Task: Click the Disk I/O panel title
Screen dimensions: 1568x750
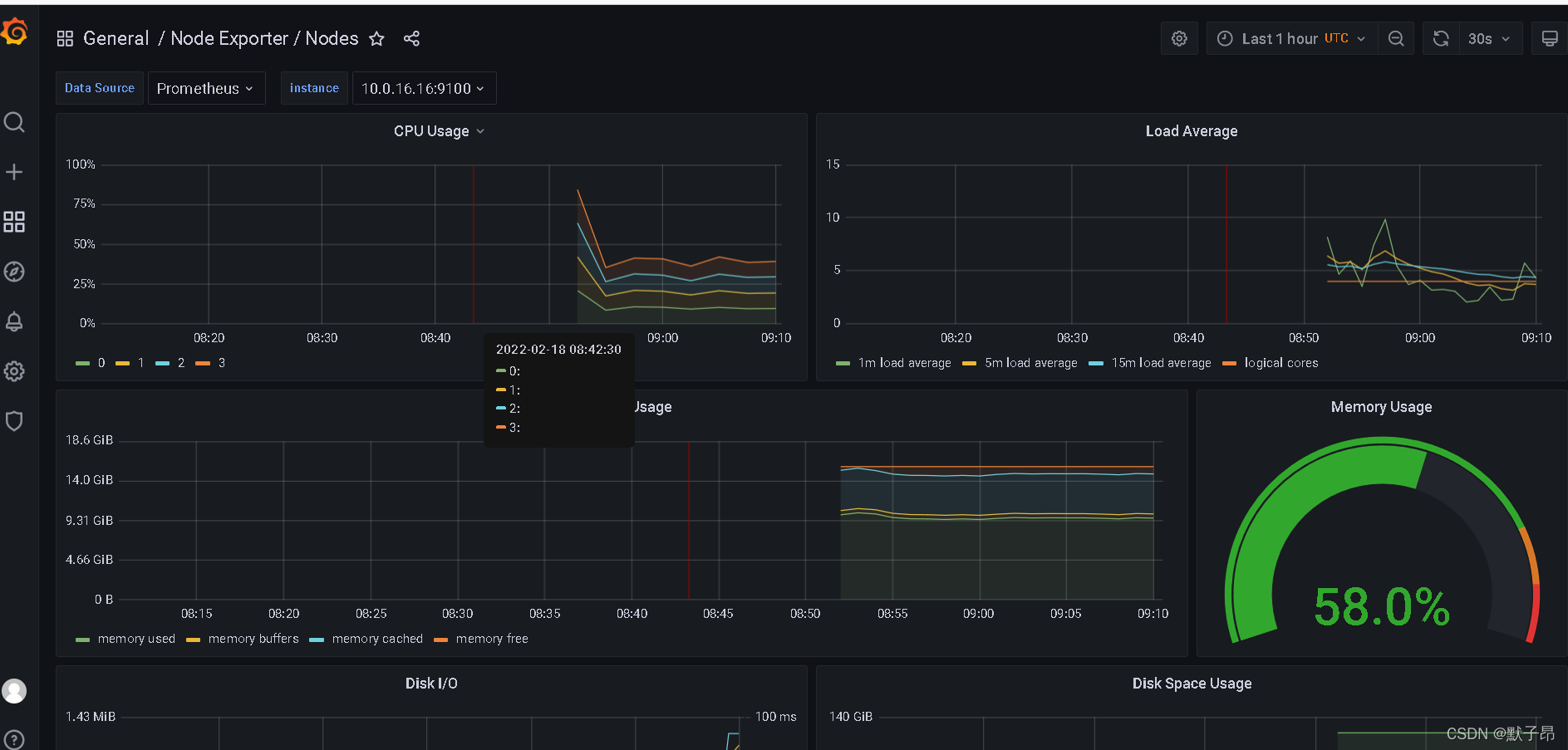Action: click(x=431, y=684)
